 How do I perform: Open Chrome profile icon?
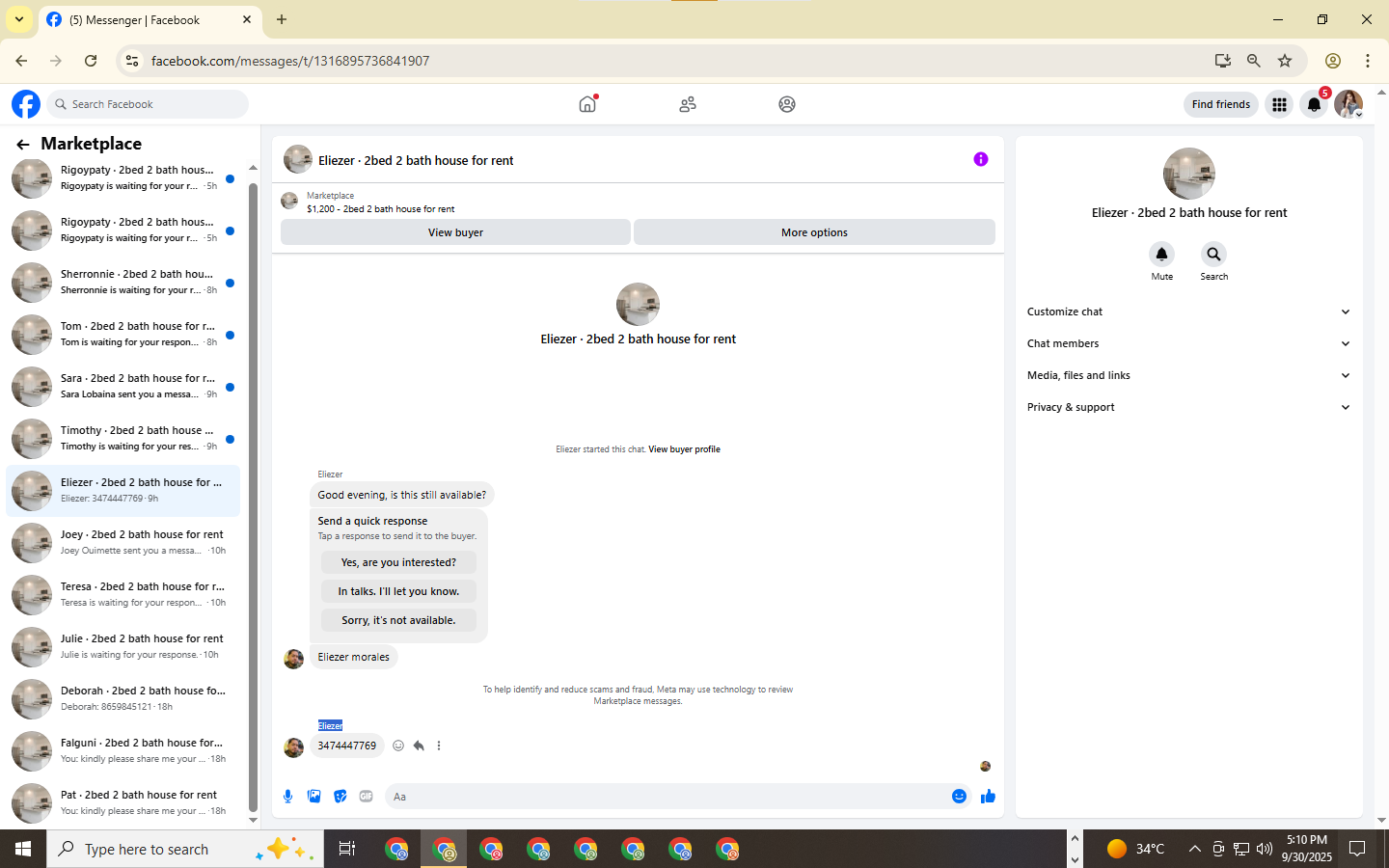pos(1333,61)
